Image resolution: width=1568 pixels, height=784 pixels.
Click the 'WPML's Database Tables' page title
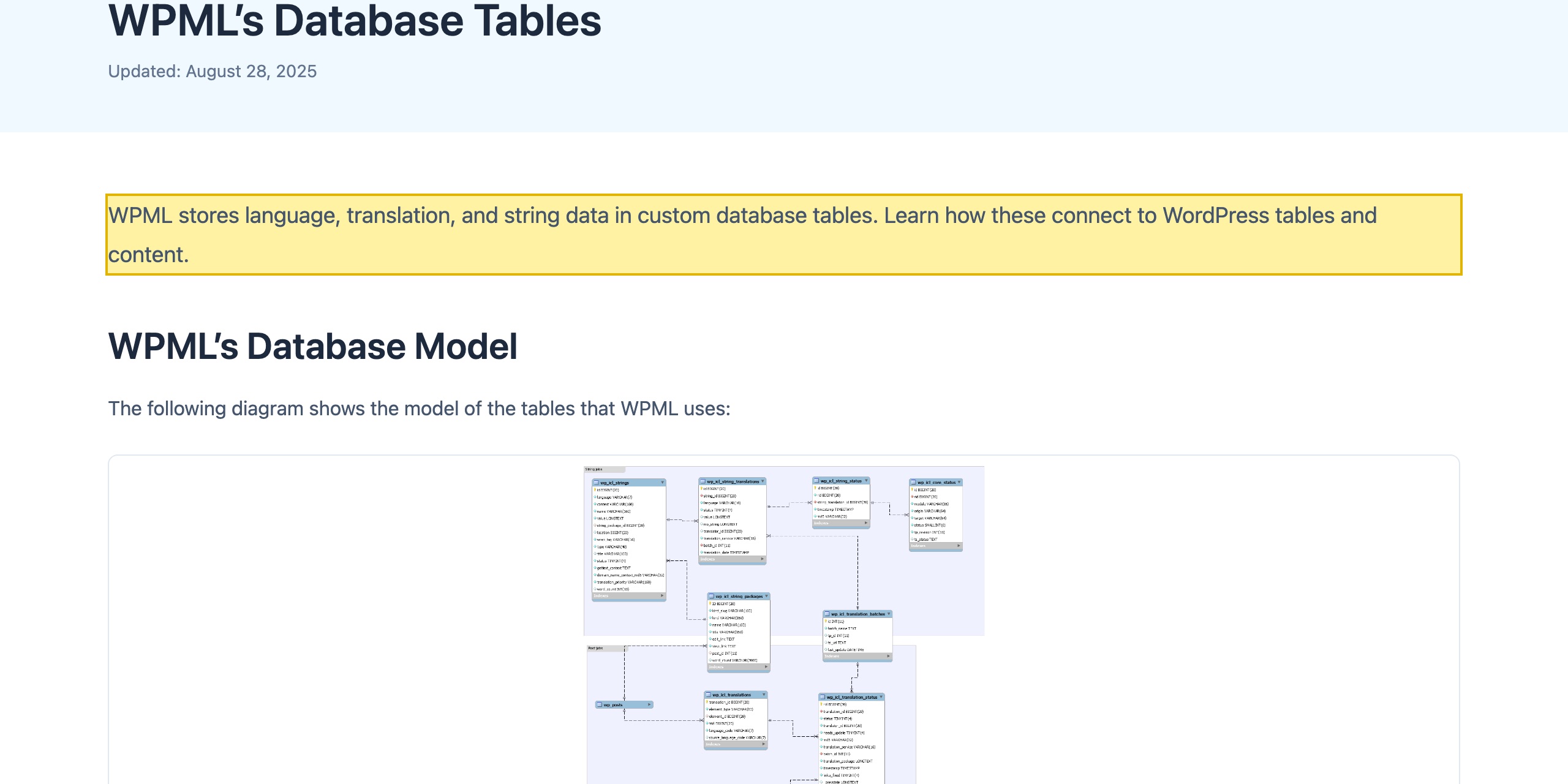click(x=355, y=21)
